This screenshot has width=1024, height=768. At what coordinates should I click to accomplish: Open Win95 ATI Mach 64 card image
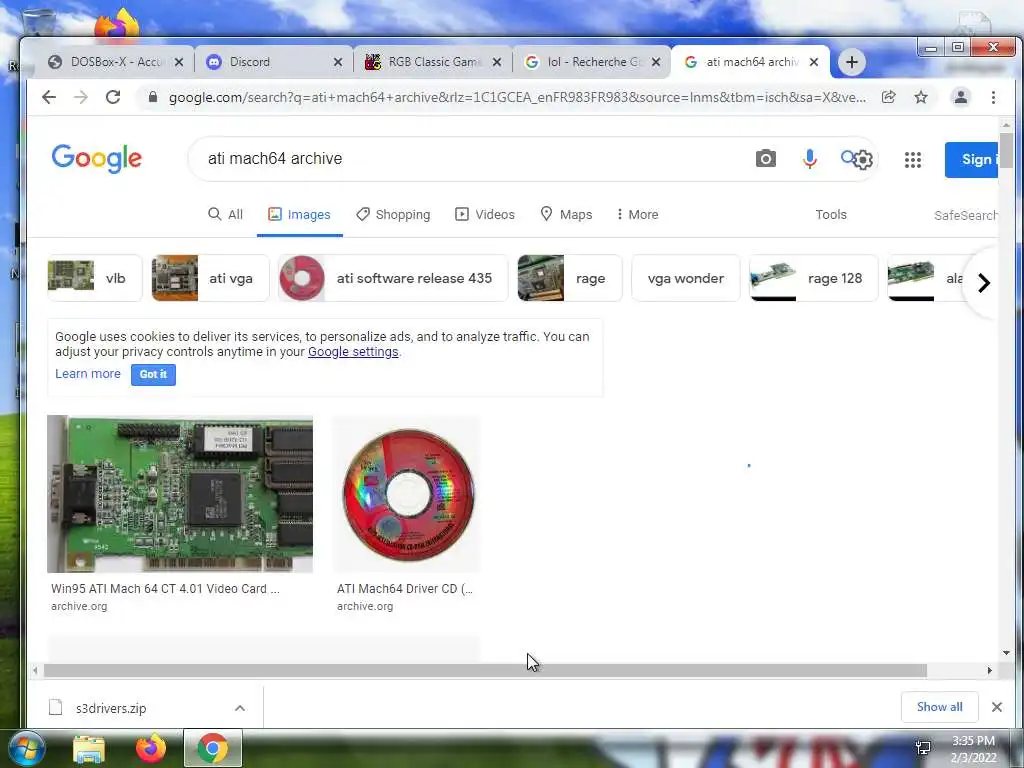pos(180,494)
